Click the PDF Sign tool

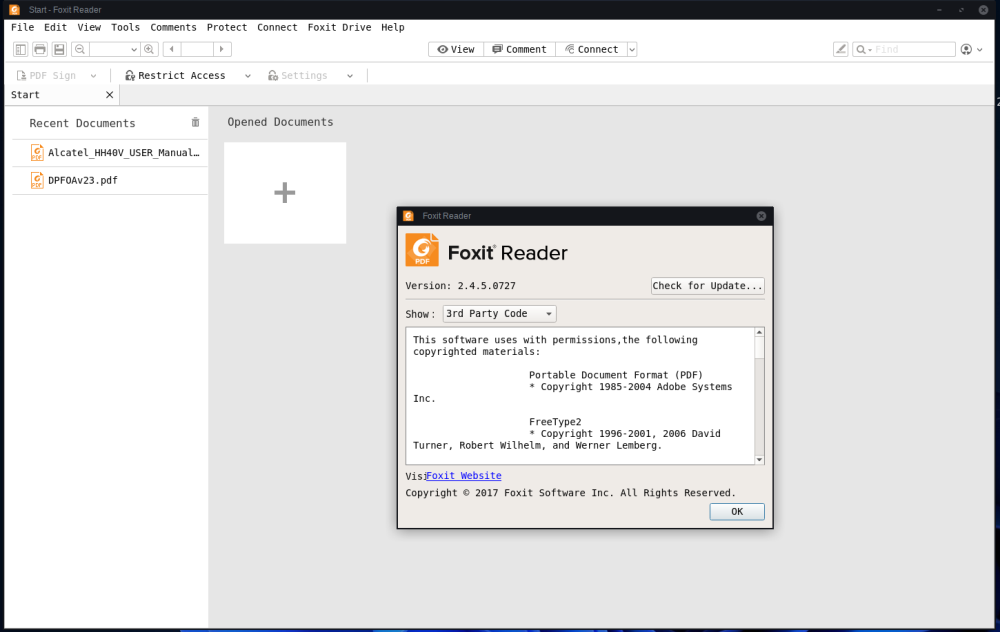[x=47, y=75]
